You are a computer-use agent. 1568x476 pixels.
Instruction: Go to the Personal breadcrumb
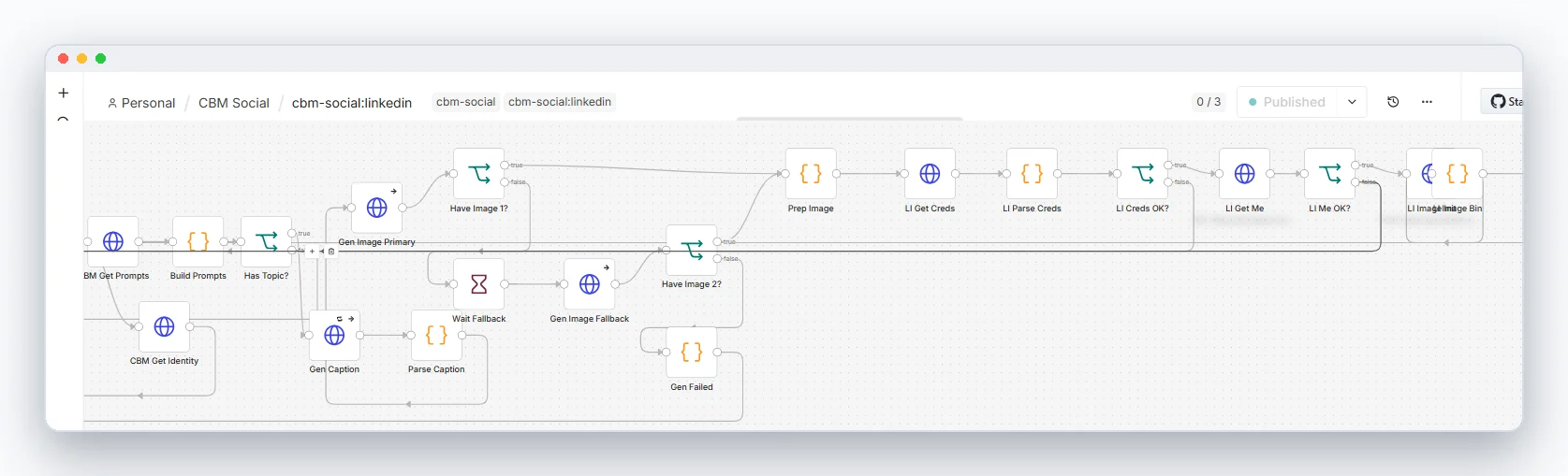point(141,103)
